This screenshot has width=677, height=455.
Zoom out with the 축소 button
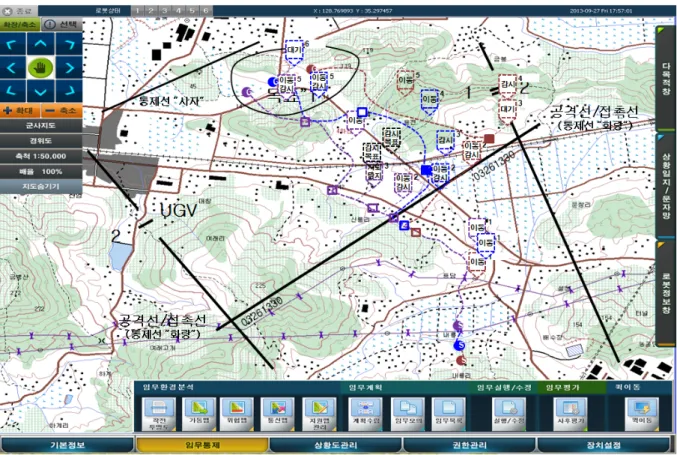[62, 111]
